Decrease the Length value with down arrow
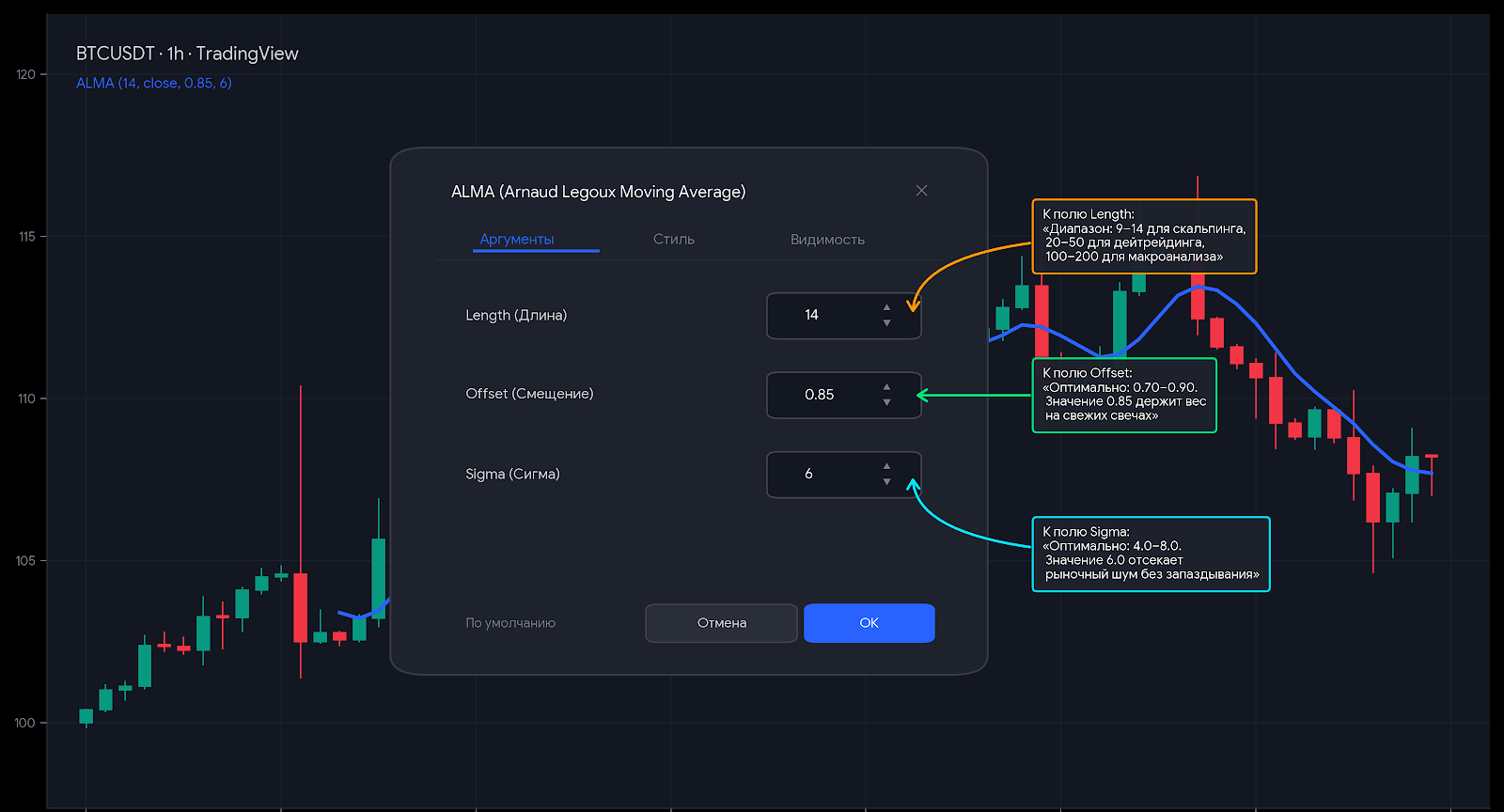 pos(886,323)
